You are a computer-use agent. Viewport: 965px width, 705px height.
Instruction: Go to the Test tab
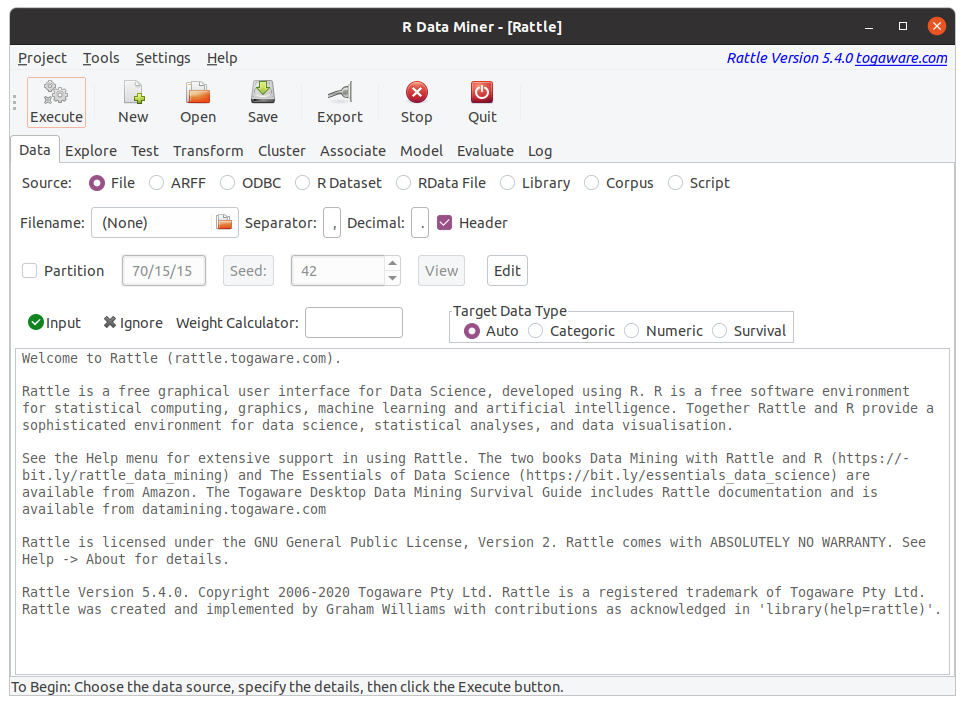coord(145,151)
